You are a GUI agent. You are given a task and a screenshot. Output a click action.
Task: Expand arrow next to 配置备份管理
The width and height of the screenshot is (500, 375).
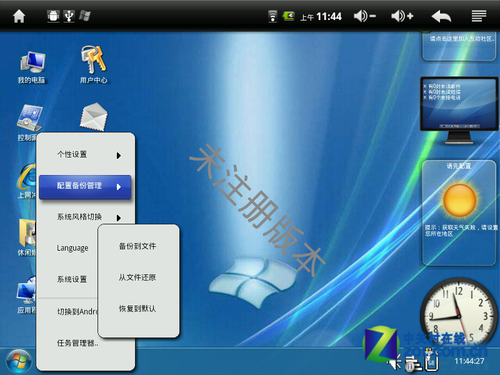click(119, 187)
